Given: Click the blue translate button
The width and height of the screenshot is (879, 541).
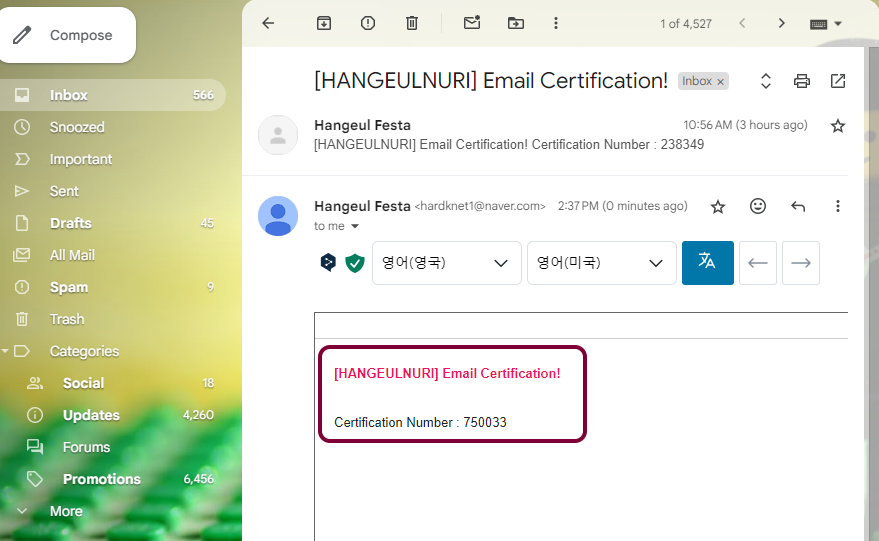Looking at the screenshot, I should pos(707,263).
